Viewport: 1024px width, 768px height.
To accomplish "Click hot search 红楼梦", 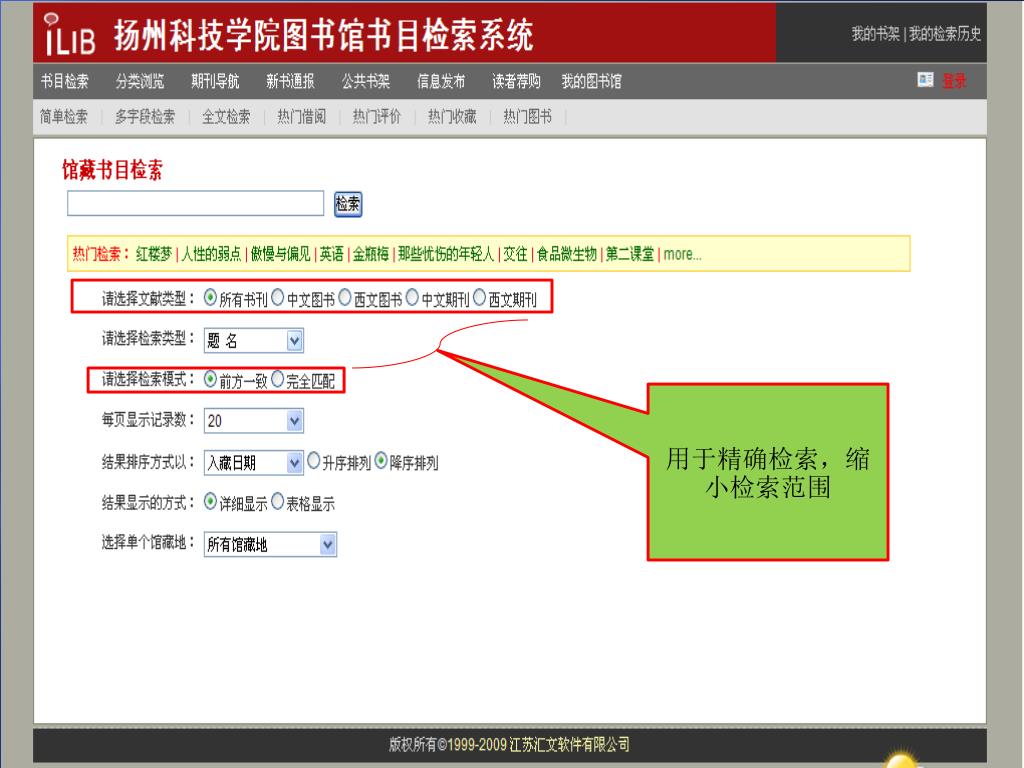I will click(x=154, y=253).
